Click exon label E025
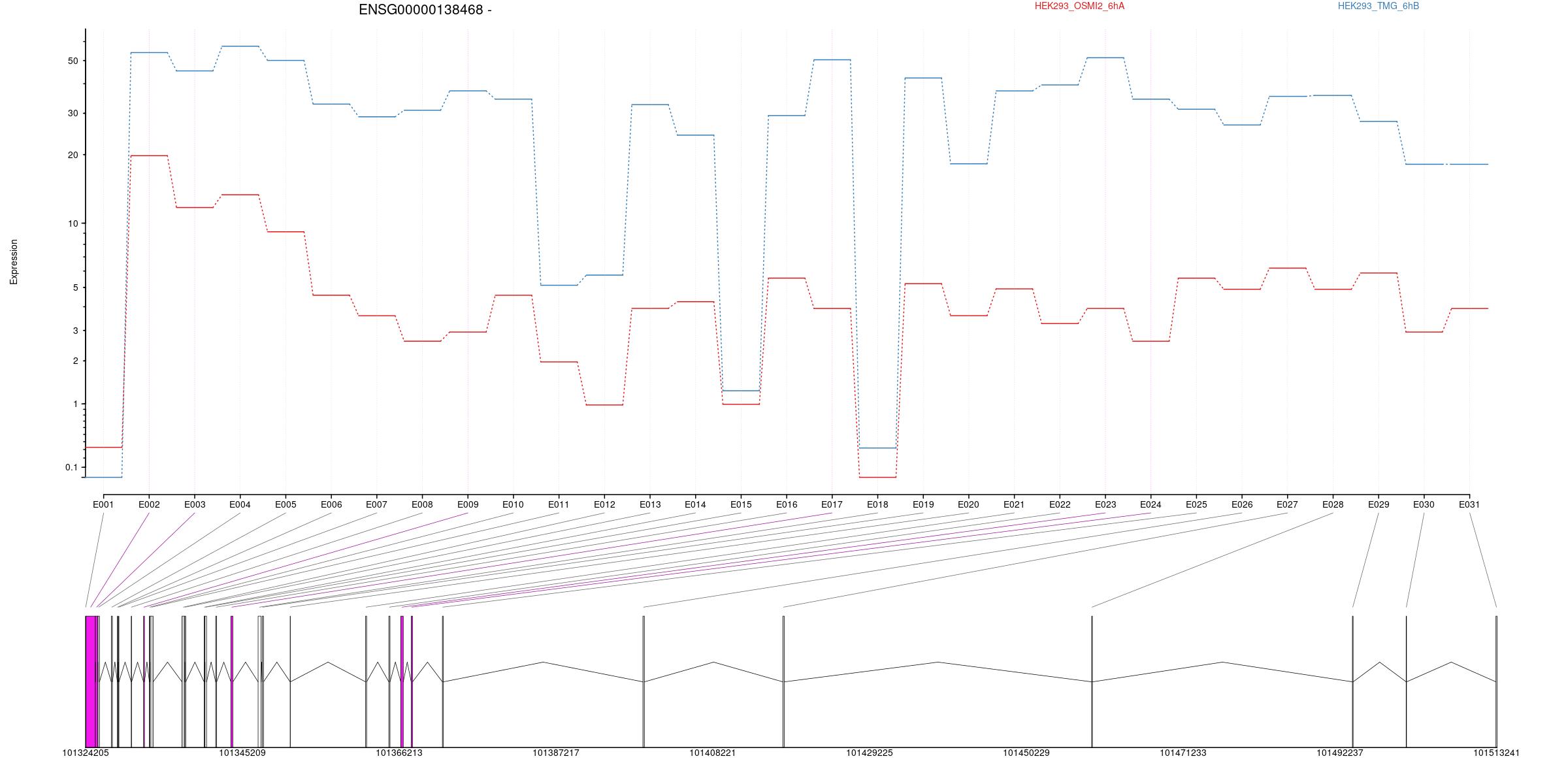 tap(1196, 504)
